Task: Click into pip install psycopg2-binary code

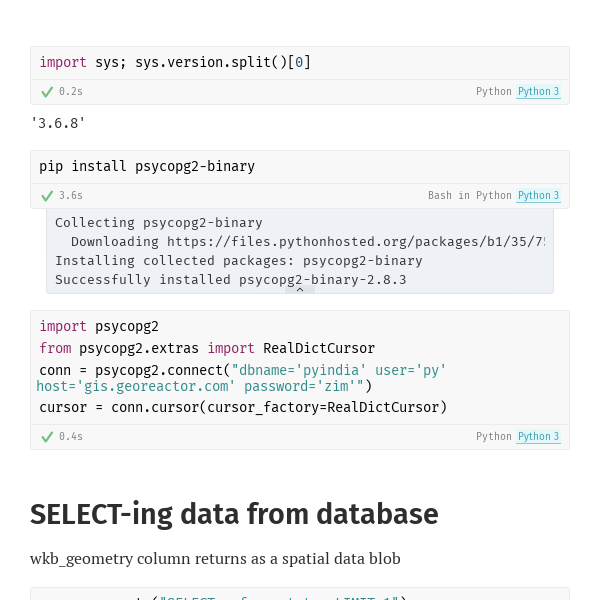Action: tap(147, 166)
